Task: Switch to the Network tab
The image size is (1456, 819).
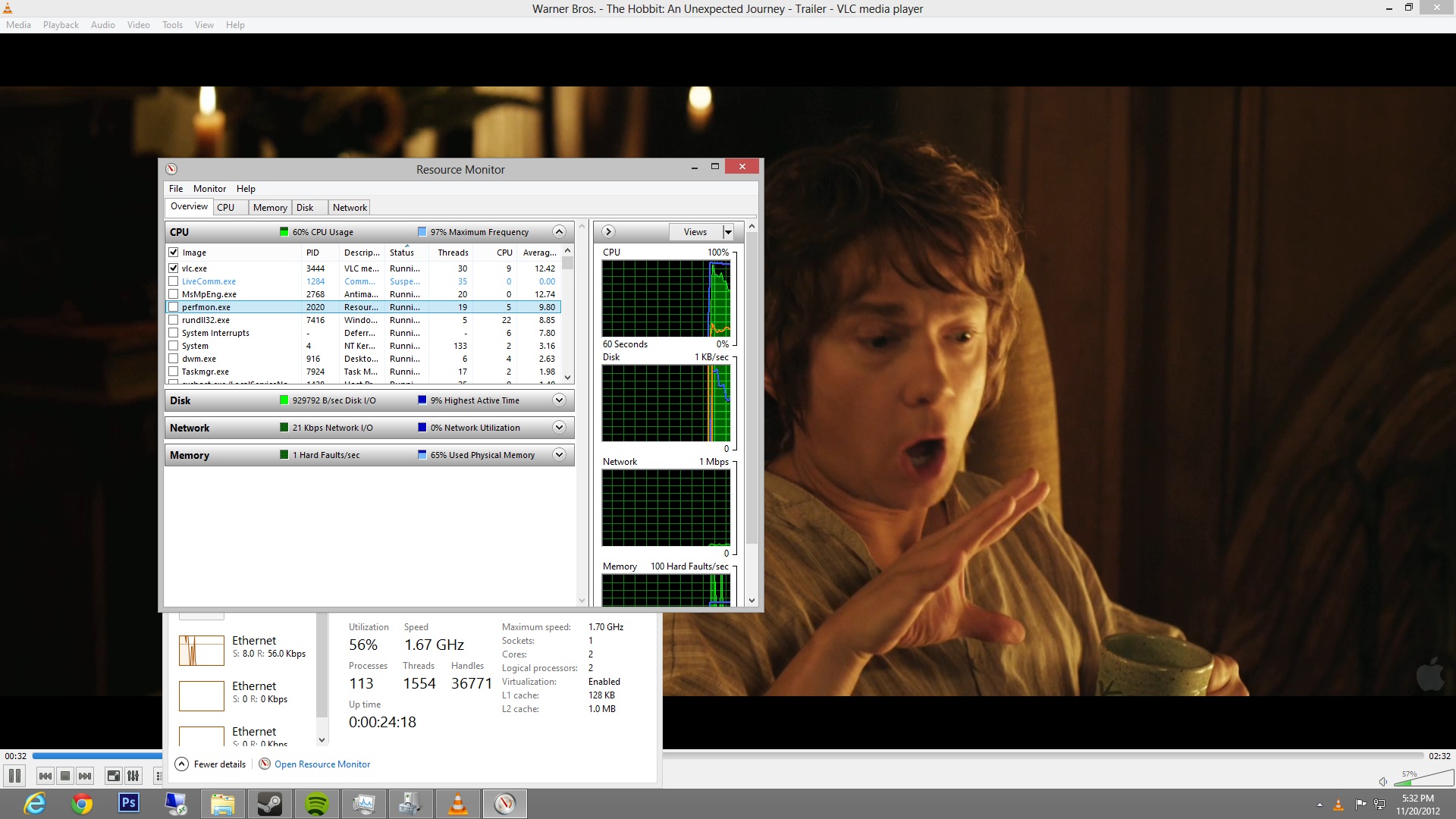Action: coord(350,208)
